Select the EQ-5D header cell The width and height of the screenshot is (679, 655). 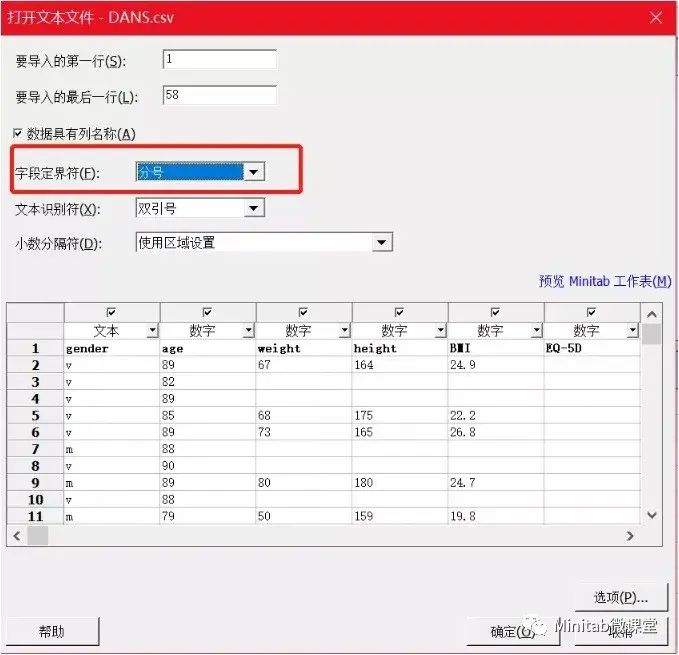592,348
